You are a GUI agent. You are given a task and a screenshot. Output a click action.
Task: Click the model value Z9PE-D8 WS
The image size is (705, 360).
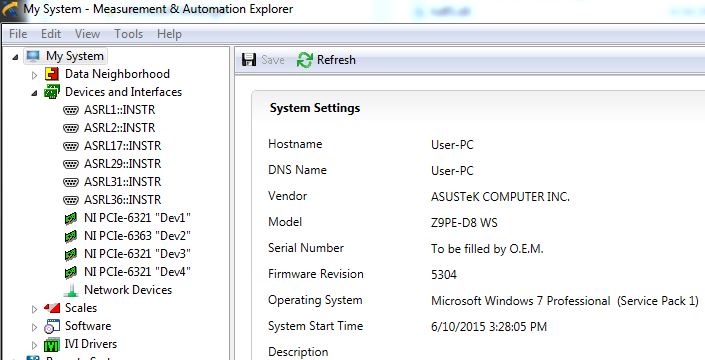pyautogui.click(x=464, y=223)
